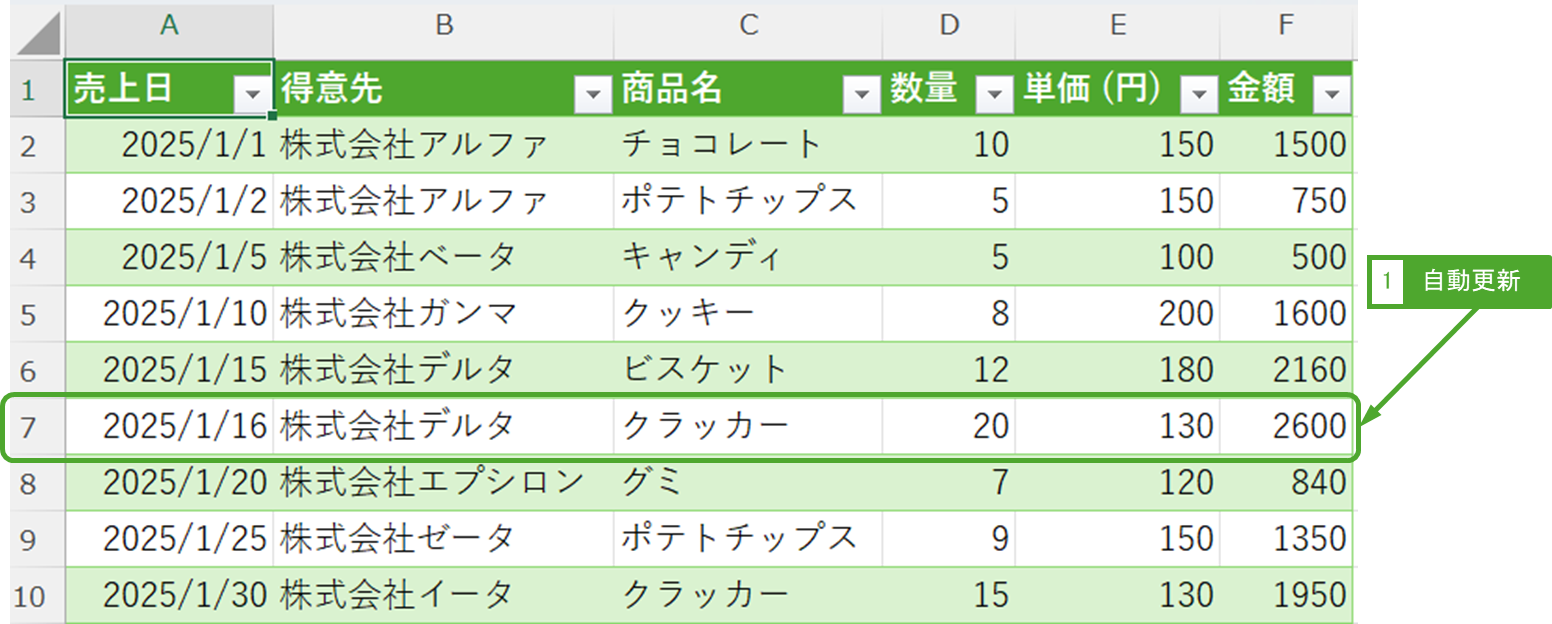The width and height of the screenshot is (1552, 624).
Task: Select the cell with 株式会社エプシロン
Action: [x=432, y=483]
